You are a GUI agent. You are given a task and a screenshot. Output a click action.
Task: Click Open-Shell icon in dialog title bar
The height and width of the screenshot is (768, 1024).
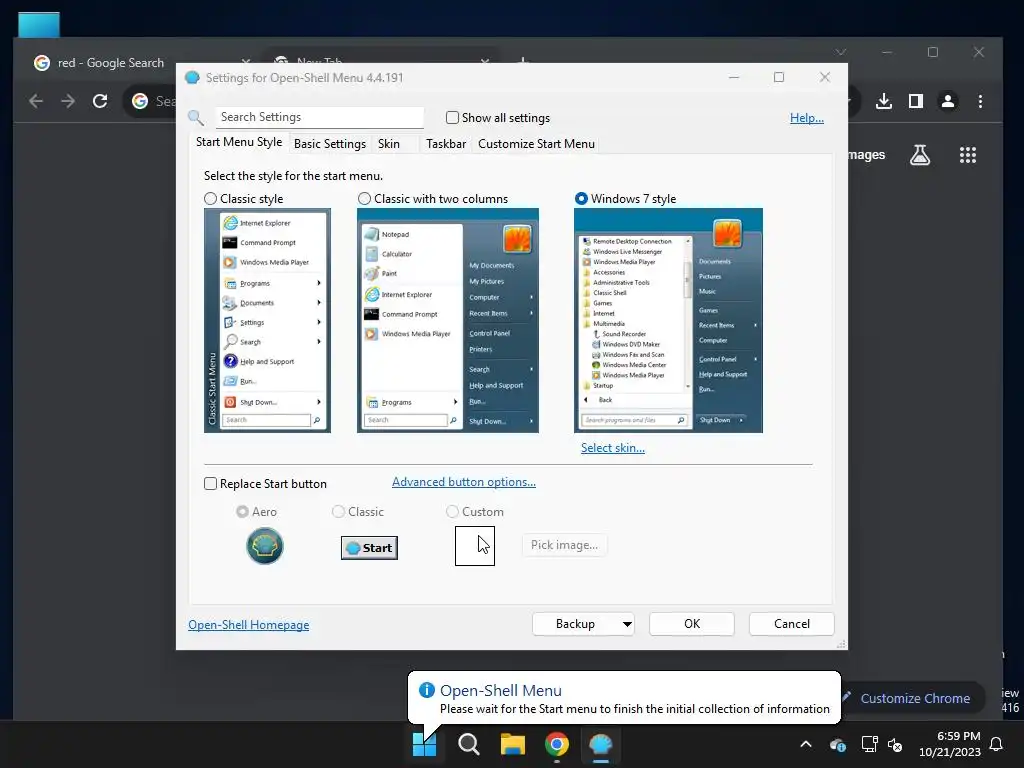click(x=192, y=78)
